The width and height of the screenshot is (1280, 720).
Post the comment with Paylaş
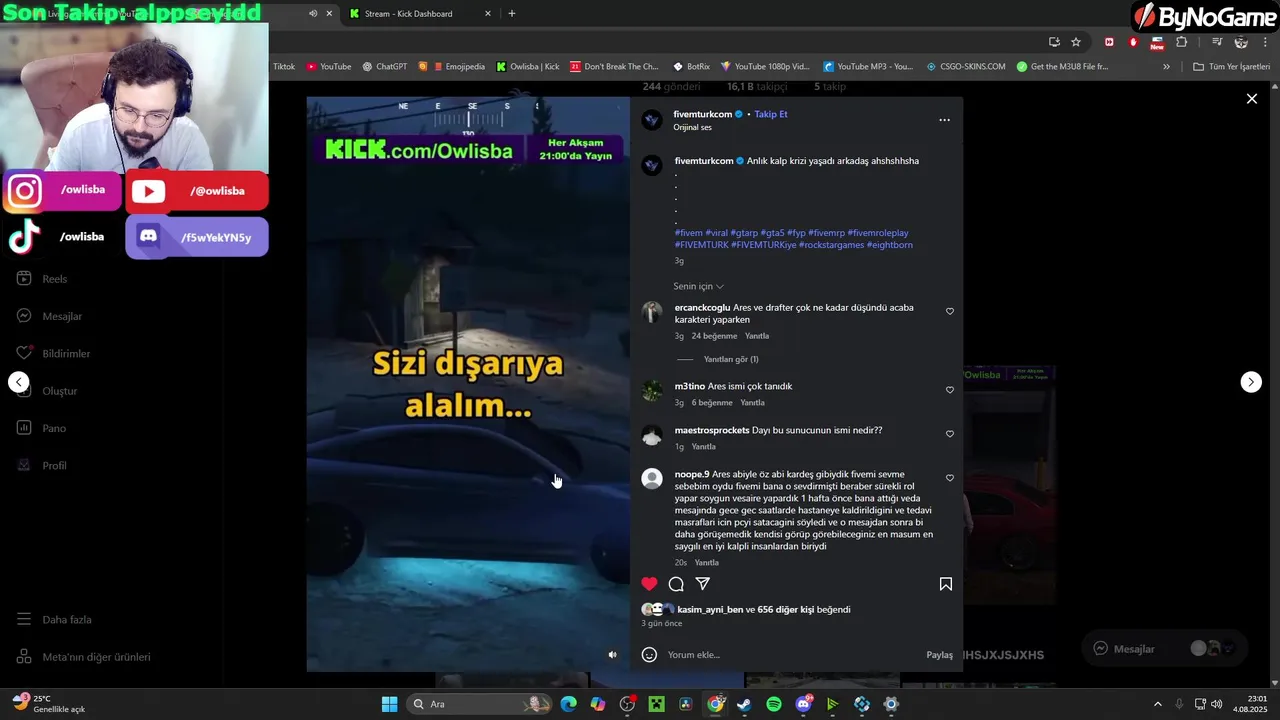(939, 655)
